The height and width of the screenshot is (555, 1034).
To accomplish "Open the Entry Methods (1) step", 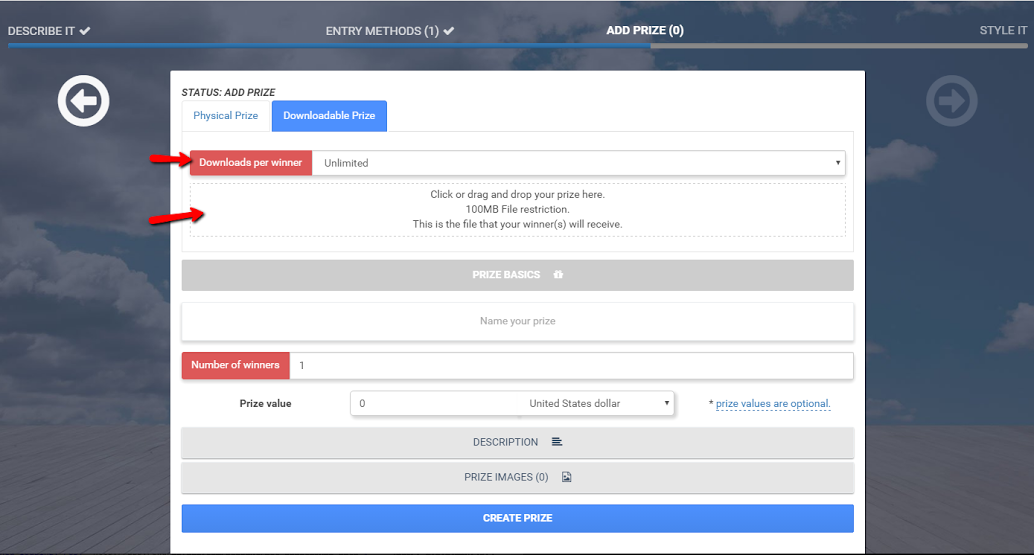I will [382, 31].
